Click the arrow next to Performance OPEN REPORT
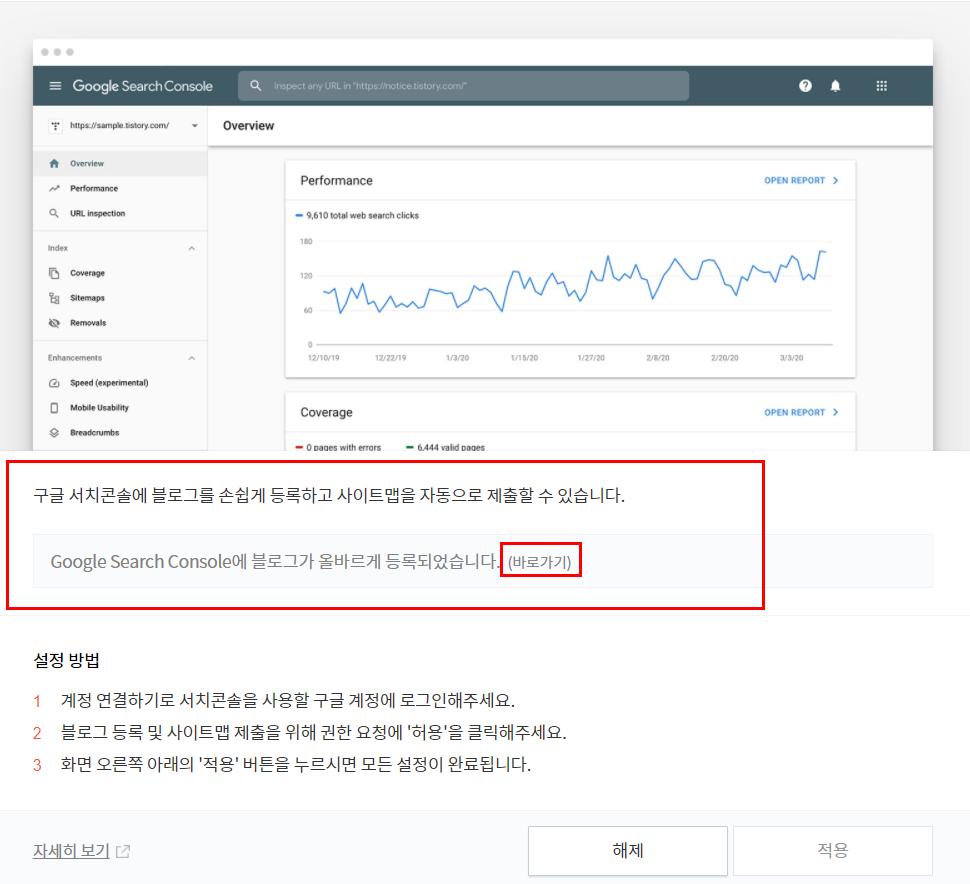The height and width of the screenshot is (884, 970). [x=836, y=180]
